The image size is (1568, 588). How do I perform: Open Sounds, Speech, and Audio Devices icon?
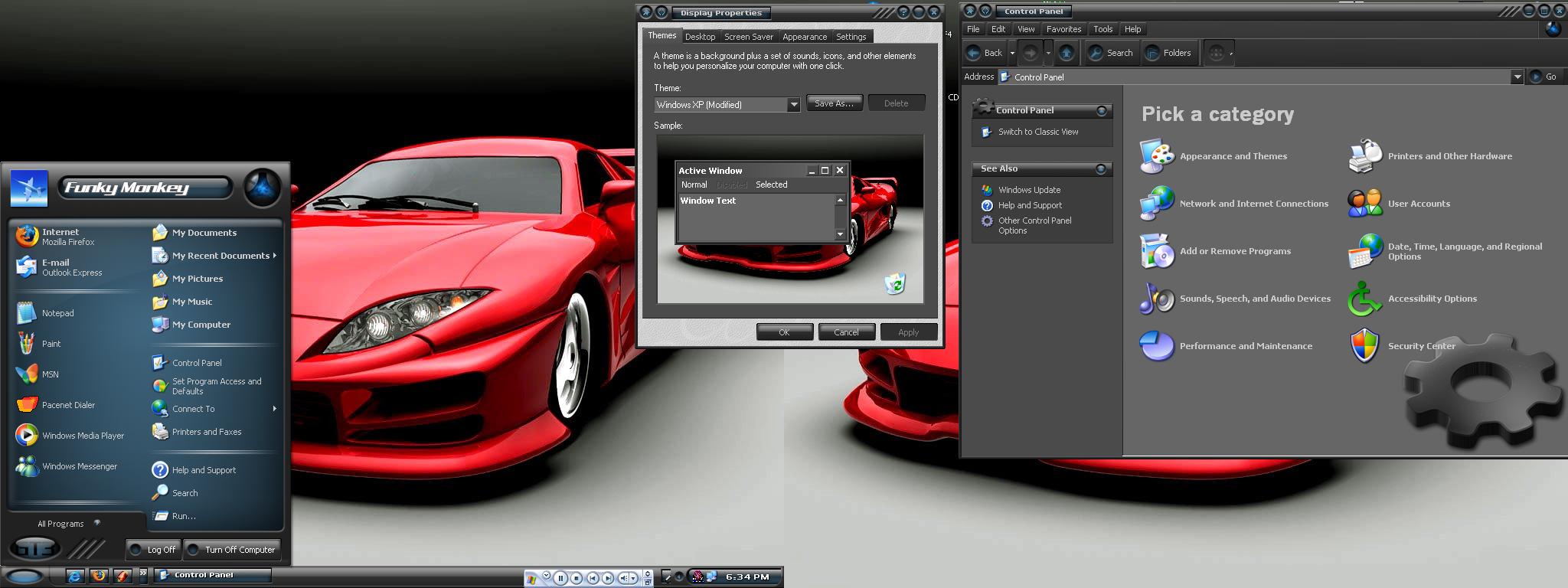click(x=1156, y=299)
